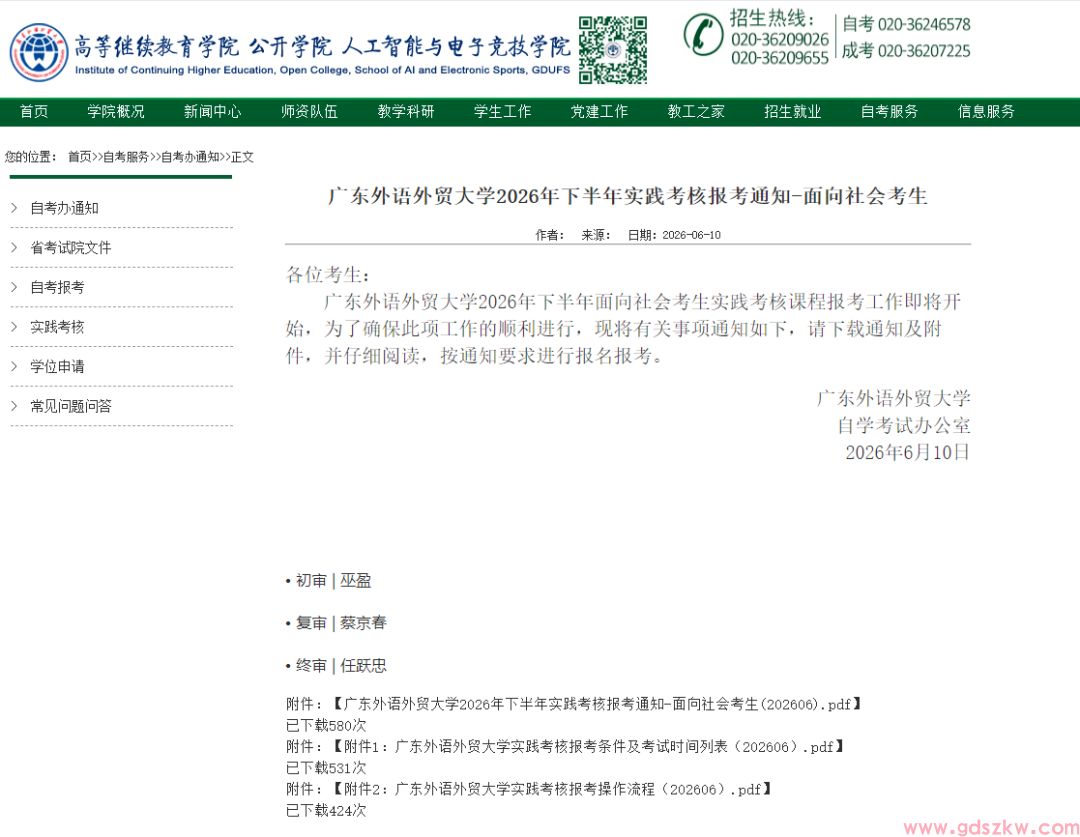The image size is (1080, 837).
Task: Download 附件1 报考条件及考试时间列表 pdf
Action: pos(588,747)
